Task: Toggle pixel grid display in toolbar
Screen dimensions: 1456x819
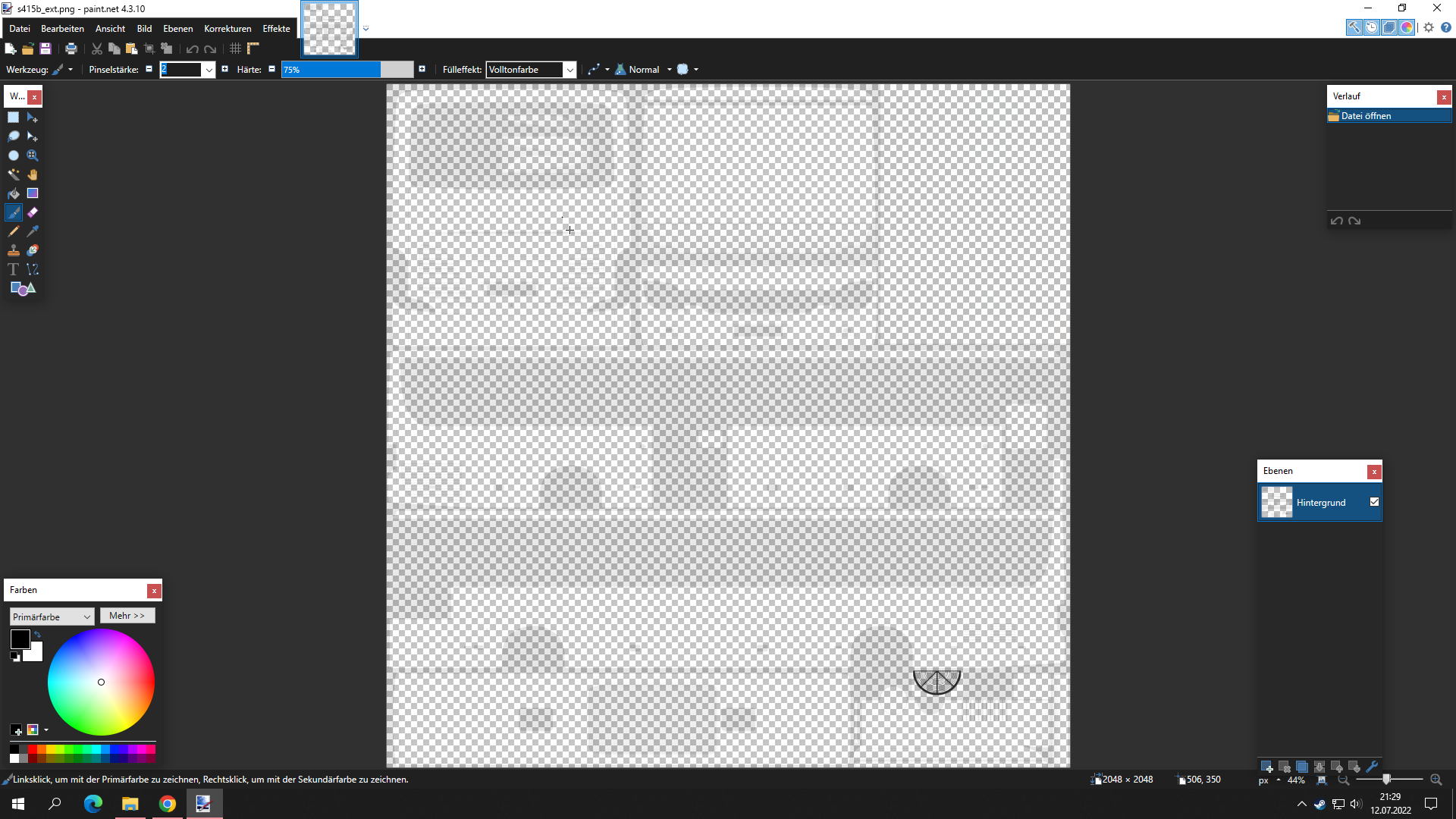Action: point(235,49)
